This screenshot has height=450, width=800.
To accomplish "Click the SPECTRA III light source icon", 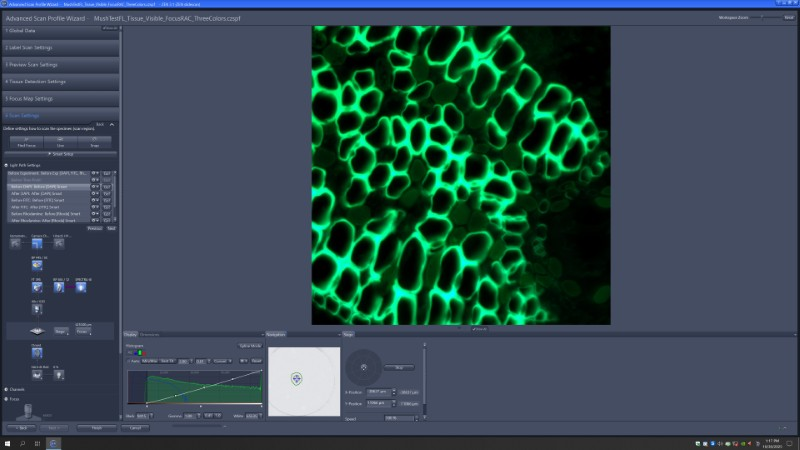I will [x=81, y=288].
